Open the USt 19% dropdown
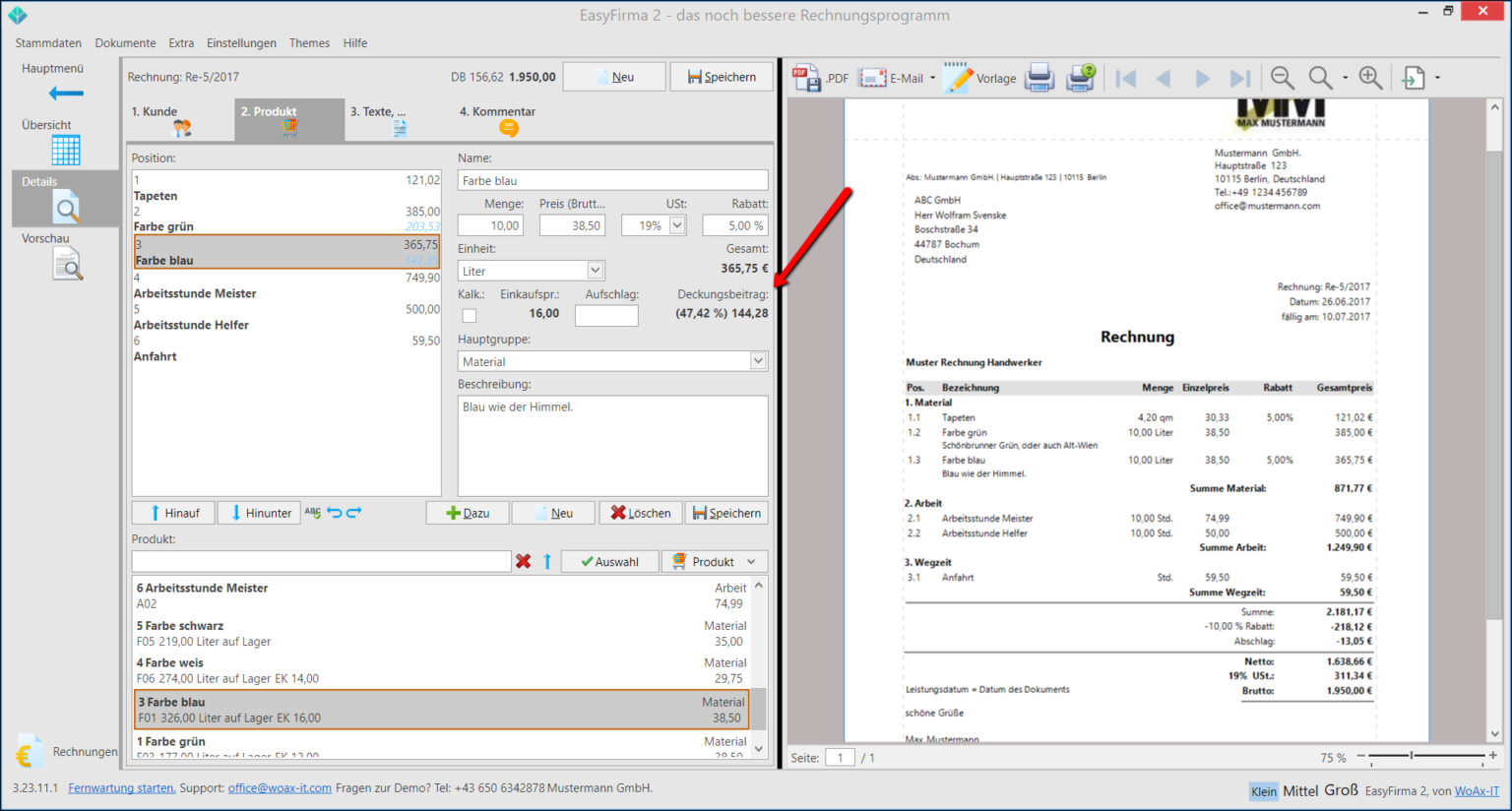This screenshot has width=1512, height=811. 677,225
